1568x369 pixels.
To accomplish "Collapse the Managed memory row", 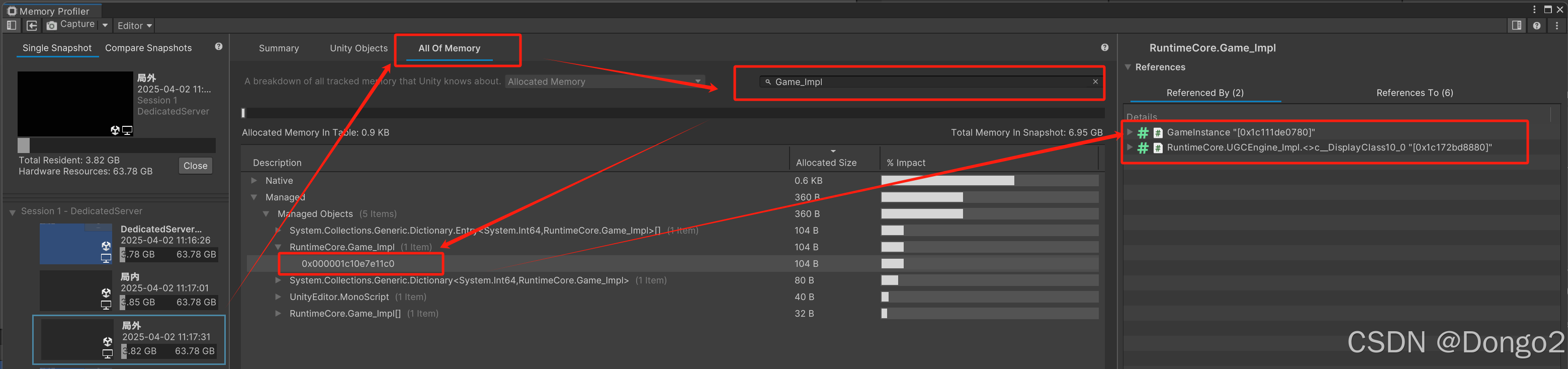I will (254, 197).
